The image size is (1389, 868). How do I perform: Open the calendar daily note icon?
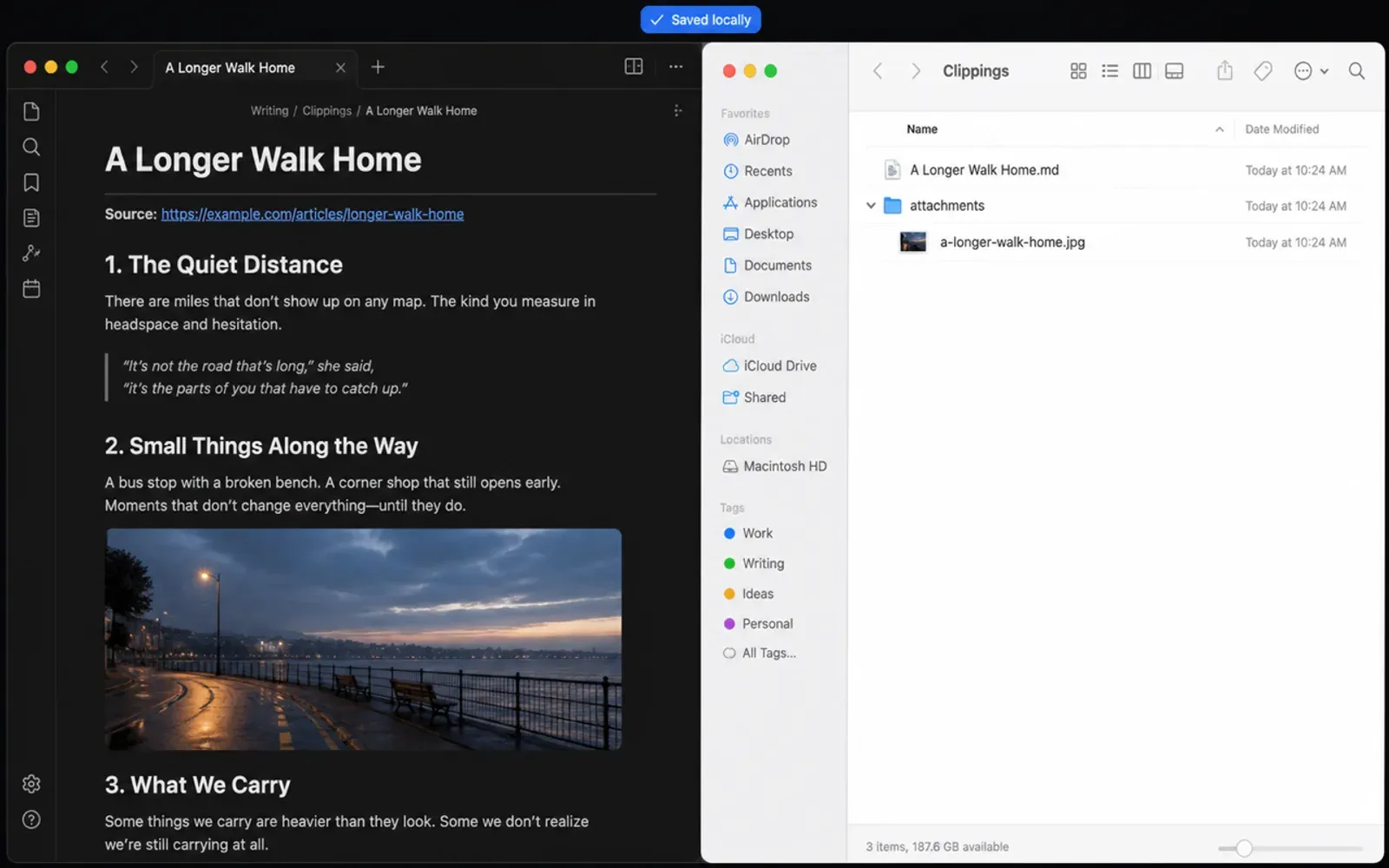[x=31, y=289]
